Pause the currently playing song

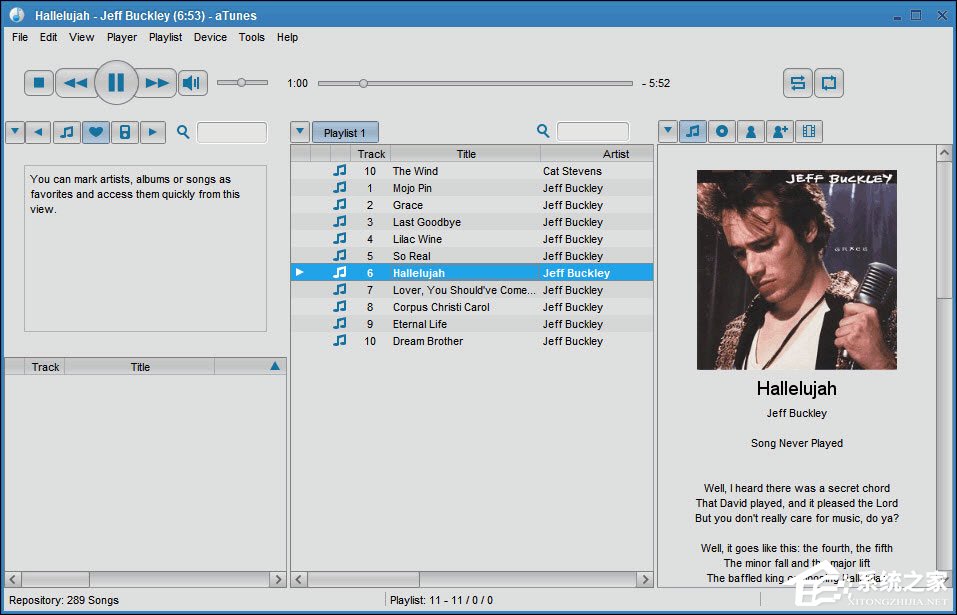click(x=116, y=83)
